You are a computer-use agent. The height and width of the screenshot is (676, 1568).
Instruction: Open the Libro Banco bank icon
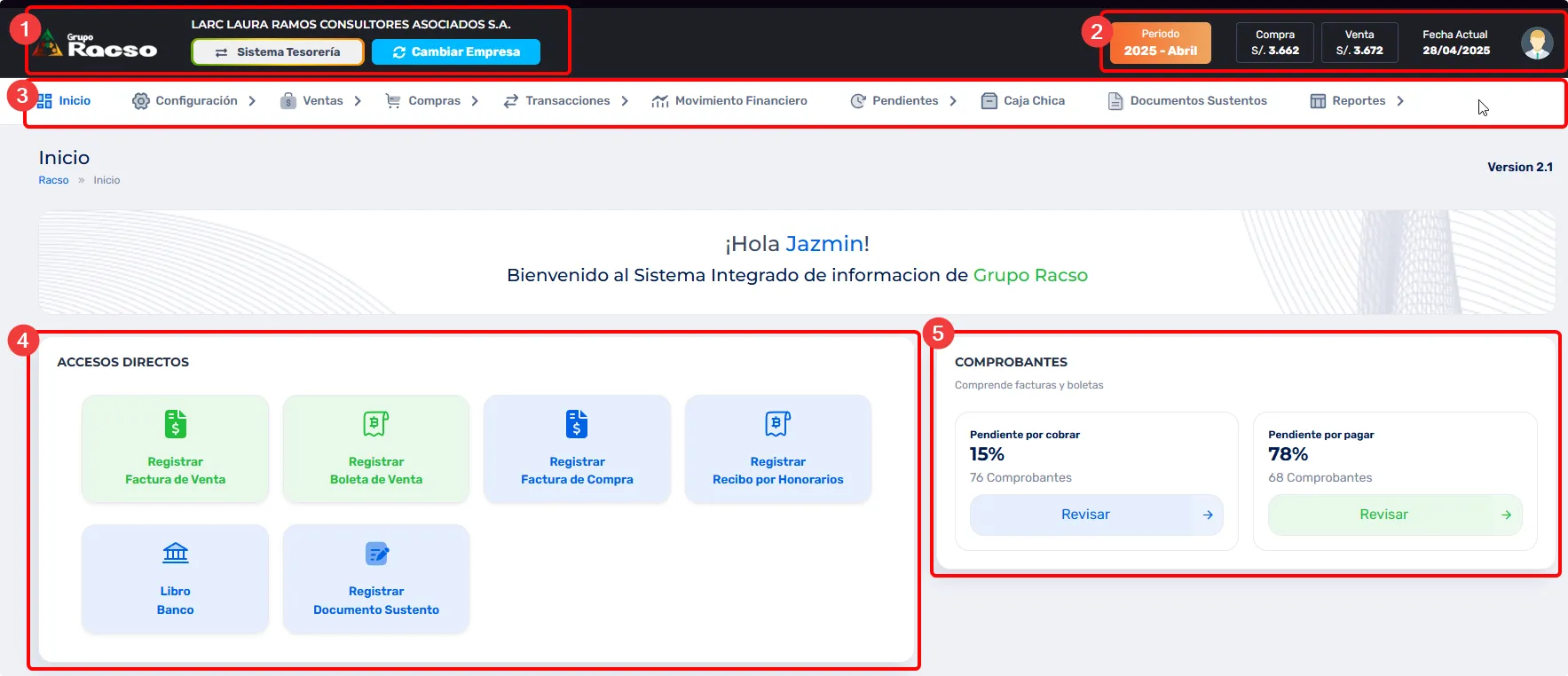[175, 554]
